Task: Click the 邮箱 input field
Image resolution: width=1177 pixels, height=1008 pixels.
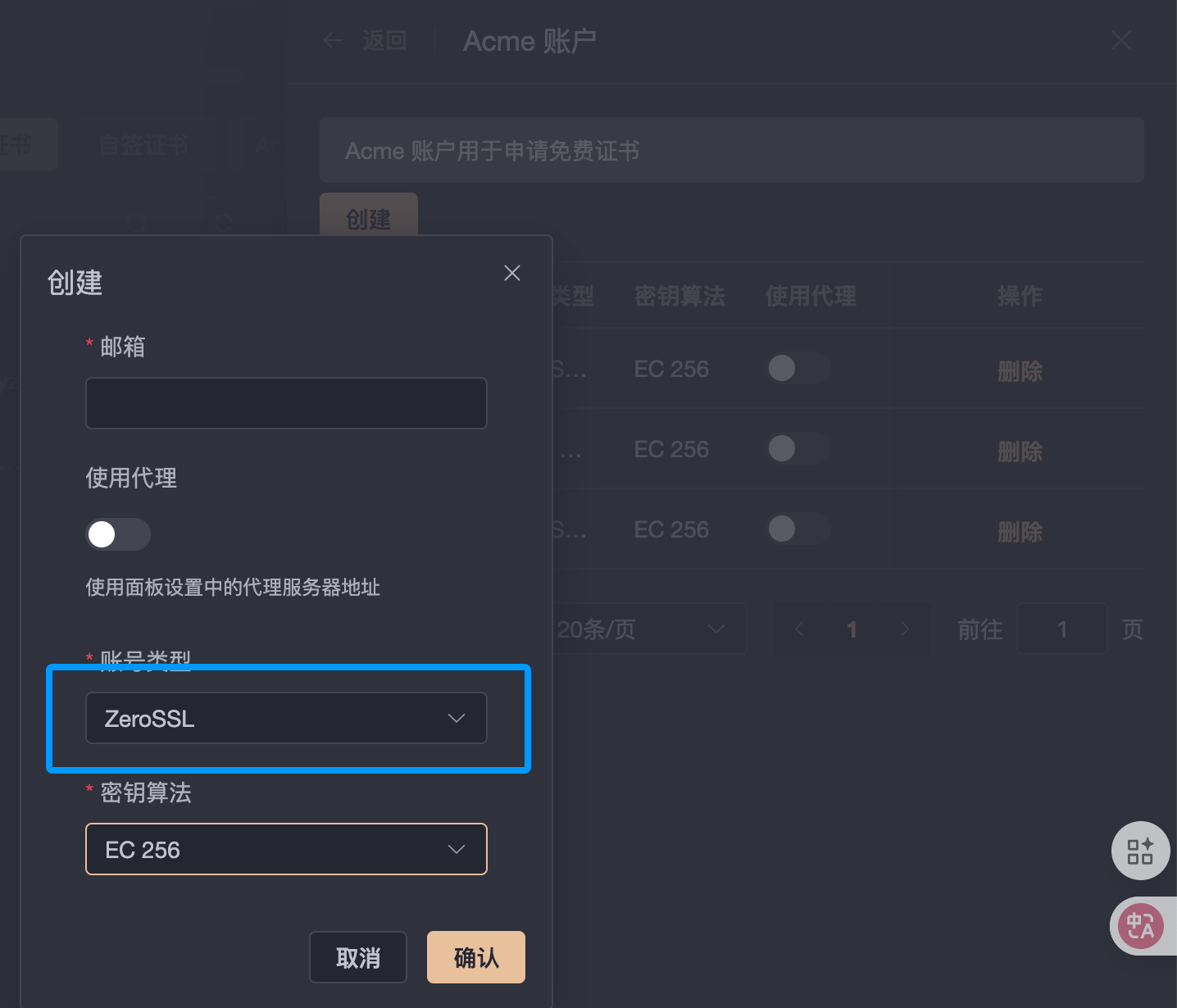Action: pyautogui.click(x=286, y=403)
